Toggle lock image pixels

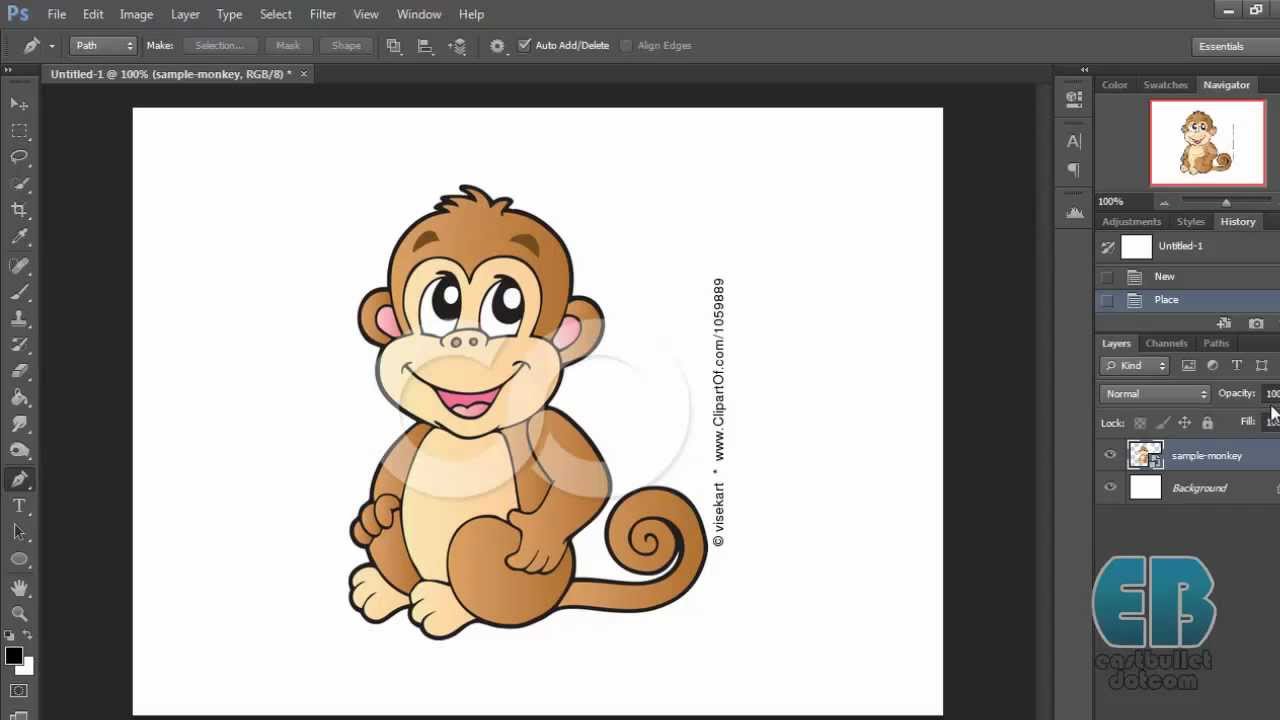click(1162, 423)
